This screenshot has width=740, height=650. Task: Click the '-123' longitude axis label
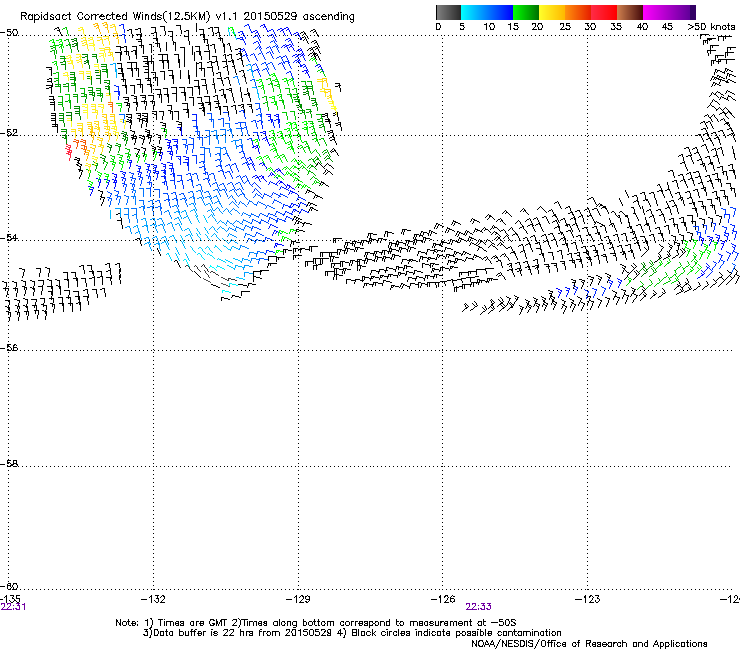pyautogui.click(x=588, y=599)
